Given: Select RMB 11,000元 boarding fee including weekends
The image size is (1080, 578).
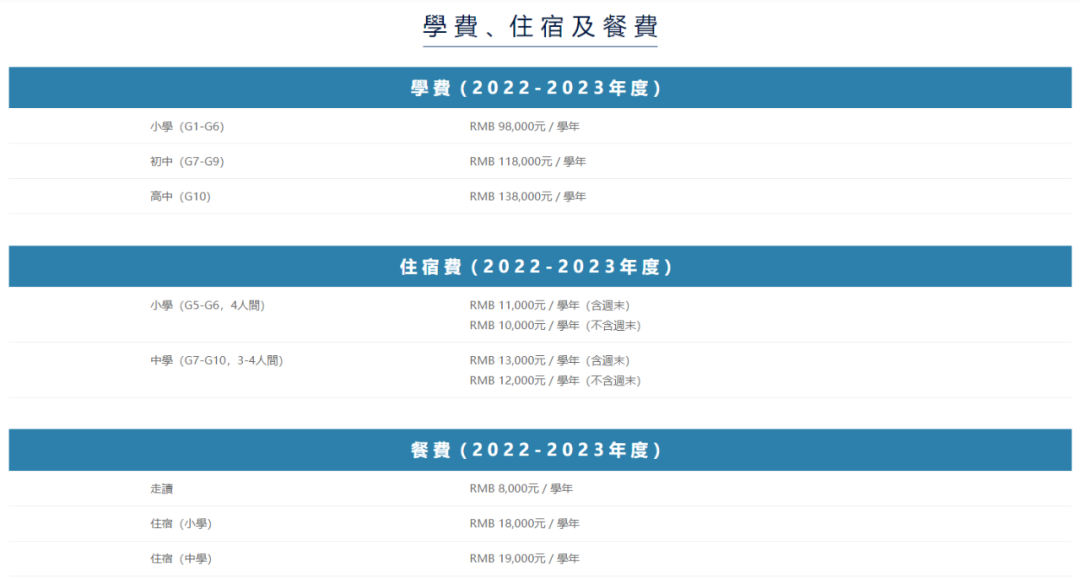Looking at the screenshot, I should point(549,305).
